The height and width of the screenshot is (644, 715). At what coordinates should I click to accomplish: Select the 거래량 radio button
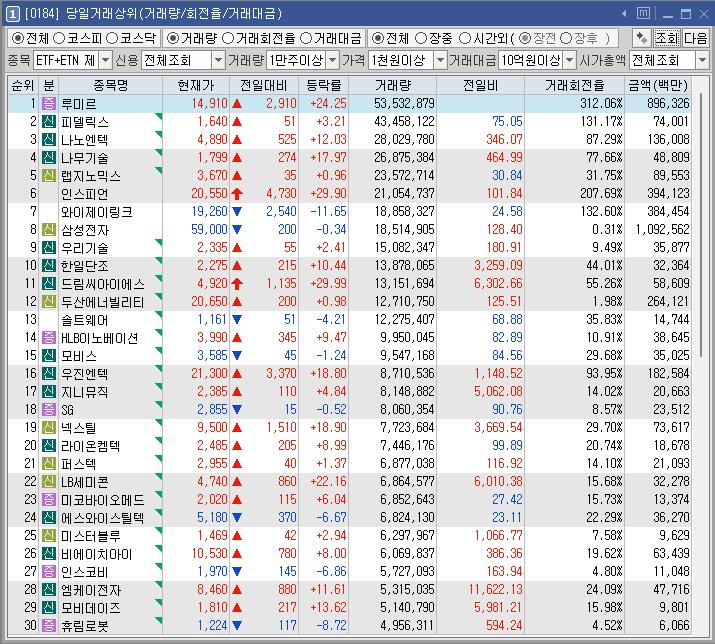click(172, 38)
